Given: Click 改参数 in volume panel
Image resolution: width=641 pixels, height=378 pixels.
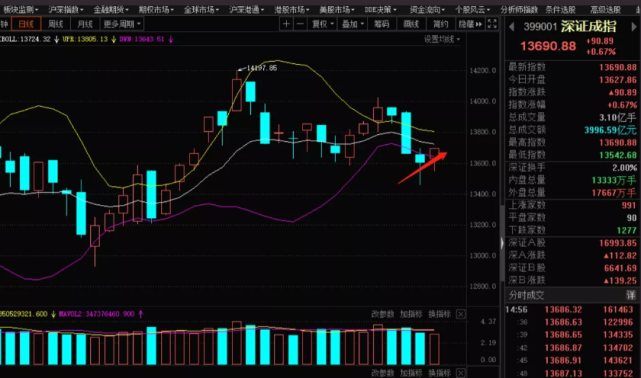Looking at the screenshot, I should point(383,314).
